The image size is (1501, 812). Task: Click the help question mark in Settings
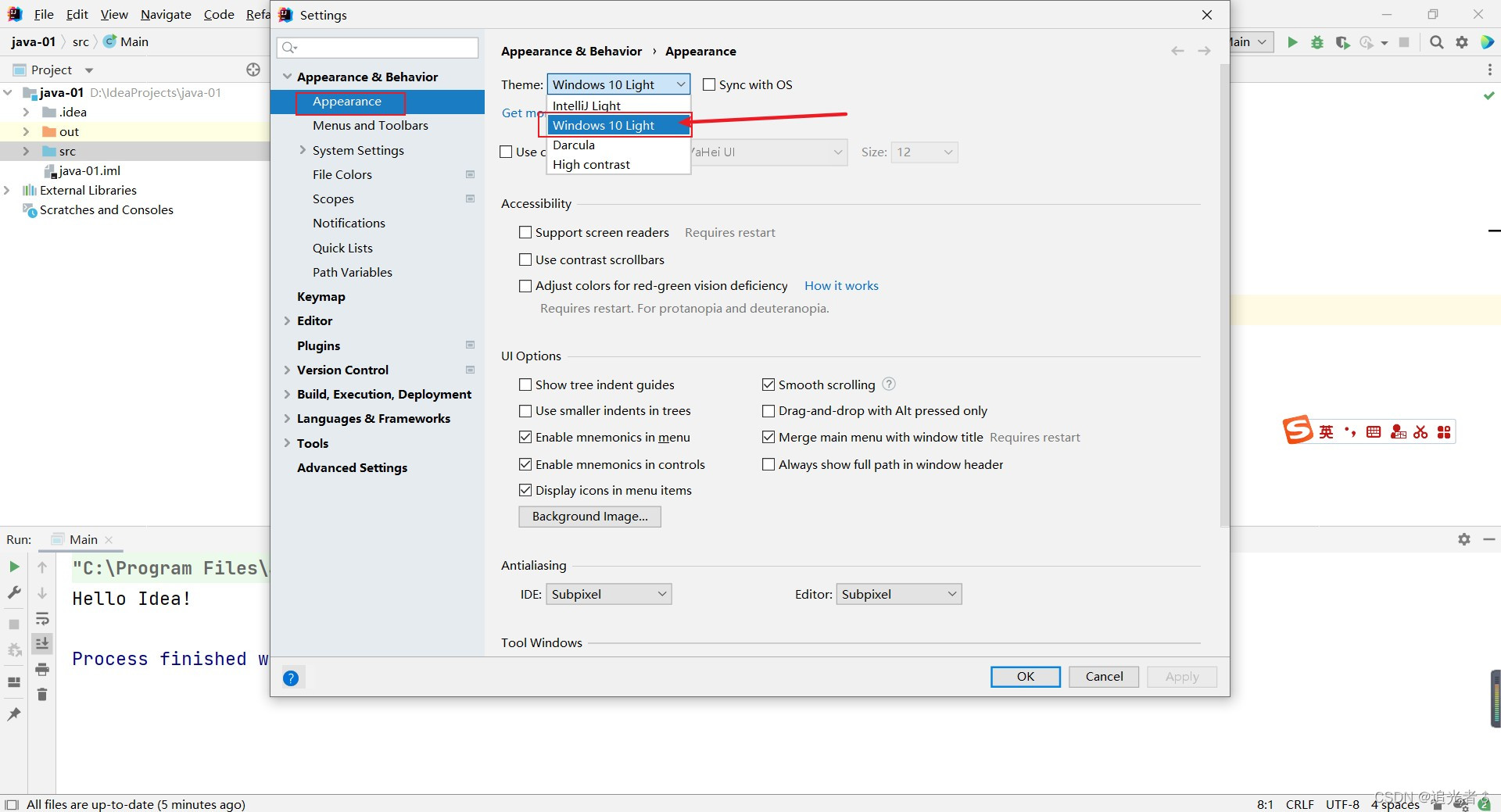click(x=291, y=678)
